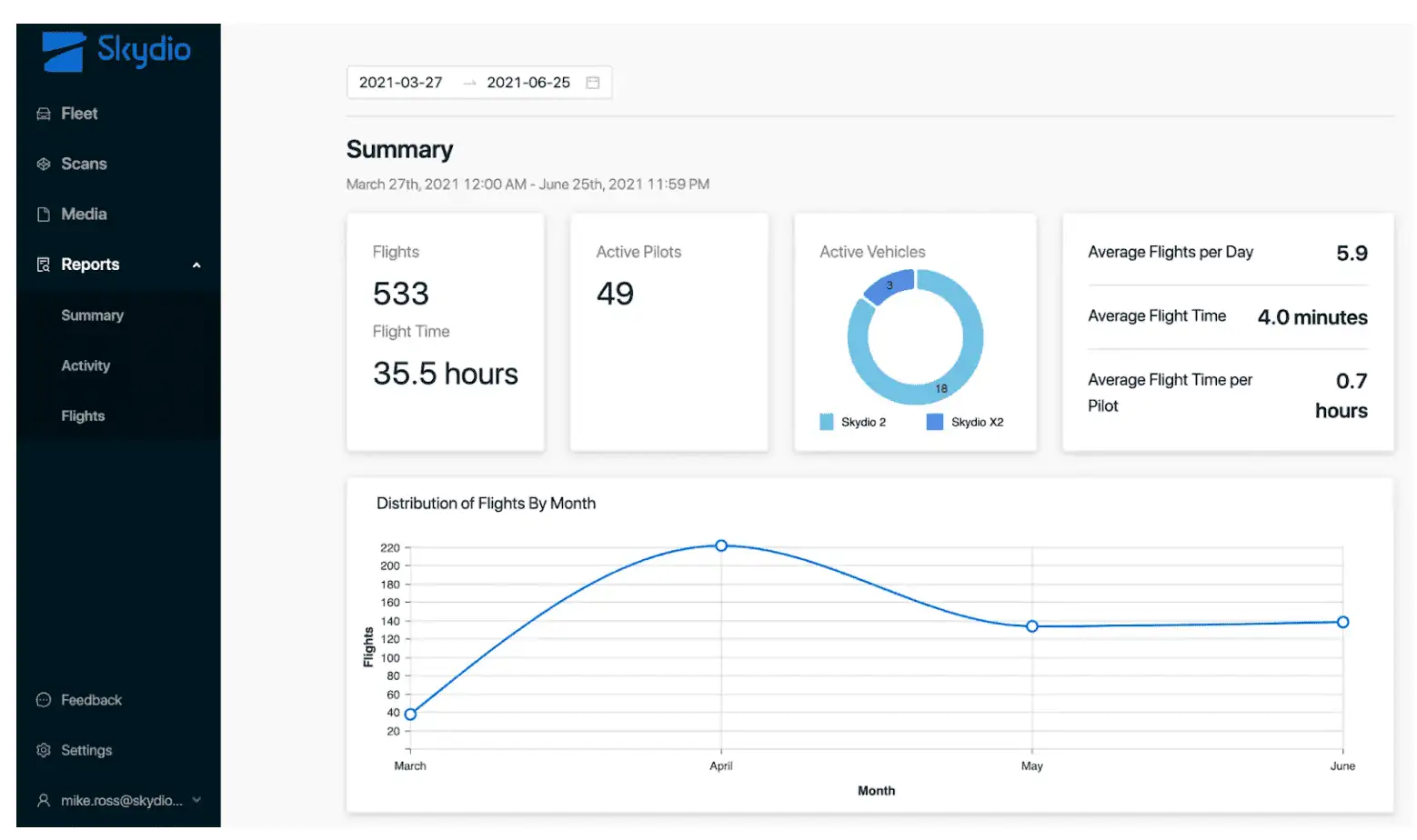This screenshot has height=840, width=1417.
Task: Collapse the Reports menu chevron
Action: click(x=196, y=265)
